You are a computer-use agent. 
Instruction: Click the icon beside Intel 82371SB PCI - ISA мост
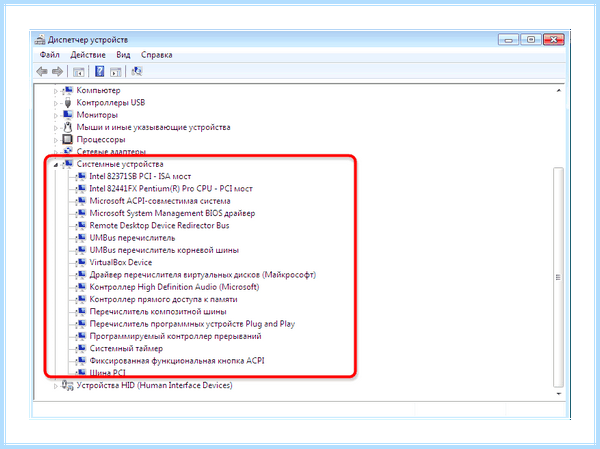[x=81, y=176]
